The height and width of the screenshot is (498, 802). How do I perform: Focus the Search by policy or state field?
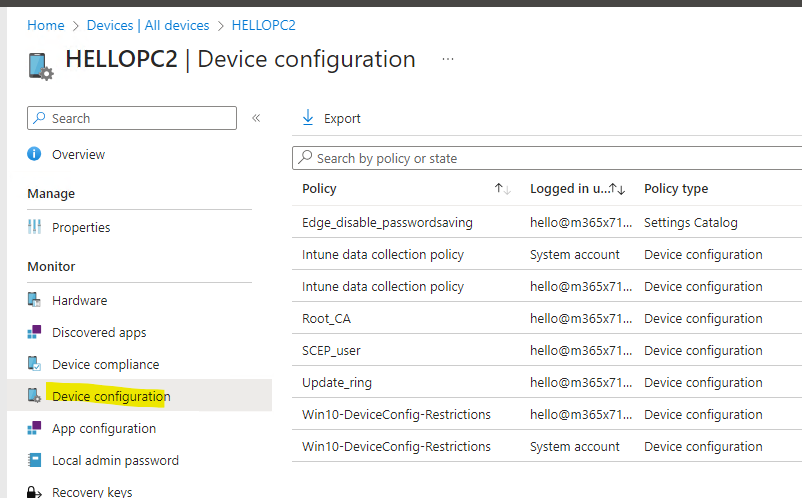547,158
